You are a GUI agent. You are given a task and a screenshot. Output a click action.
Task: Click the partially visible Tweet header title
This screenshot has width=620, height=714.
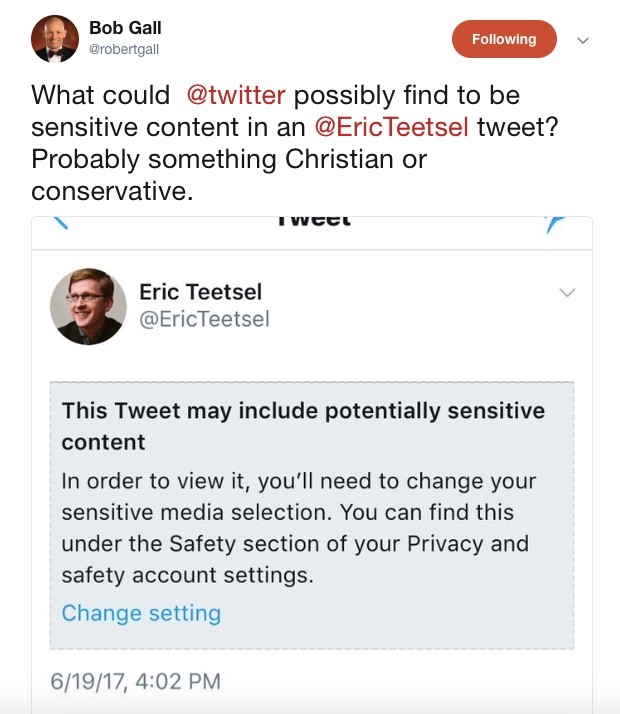(312, 221)
